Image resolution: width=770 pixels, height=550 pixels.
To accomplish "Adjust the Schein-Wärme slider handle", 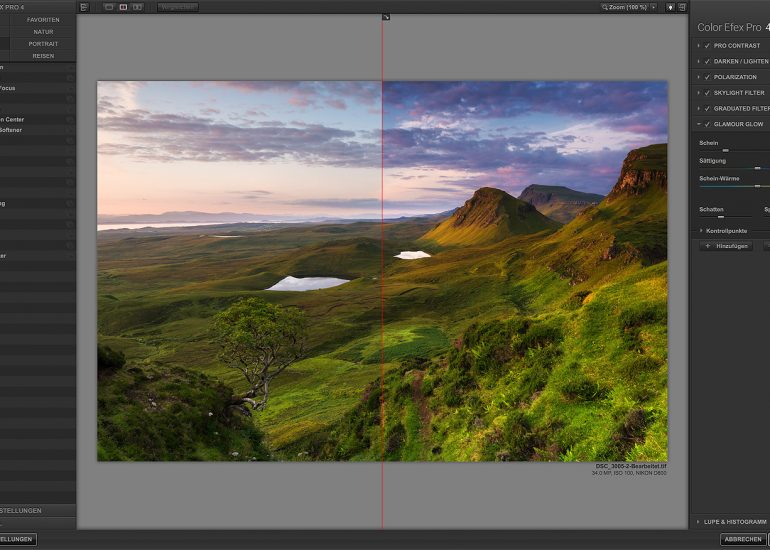I will [x=757, y=186].
